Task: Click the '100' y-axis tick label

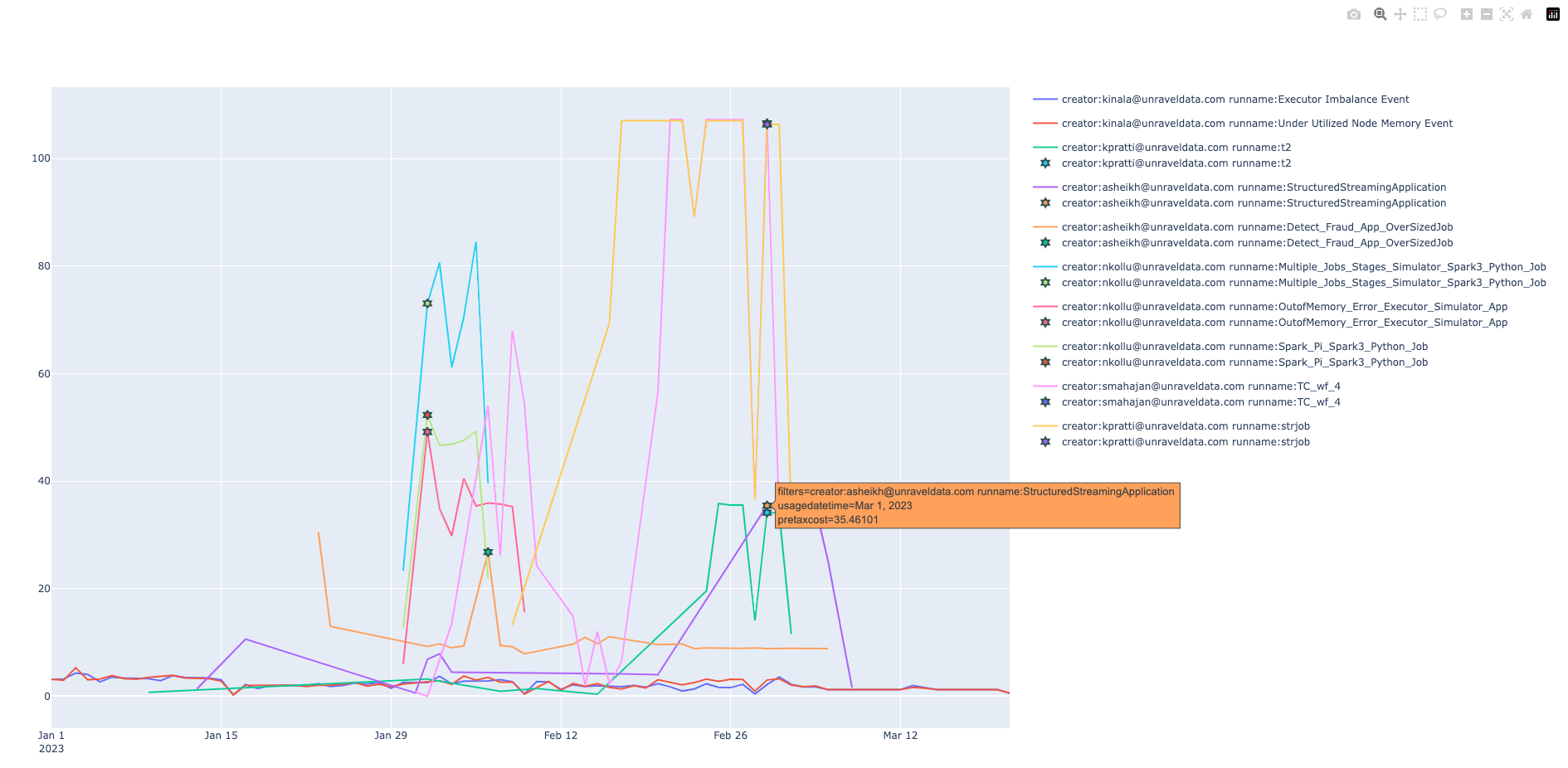Action: 41,158
